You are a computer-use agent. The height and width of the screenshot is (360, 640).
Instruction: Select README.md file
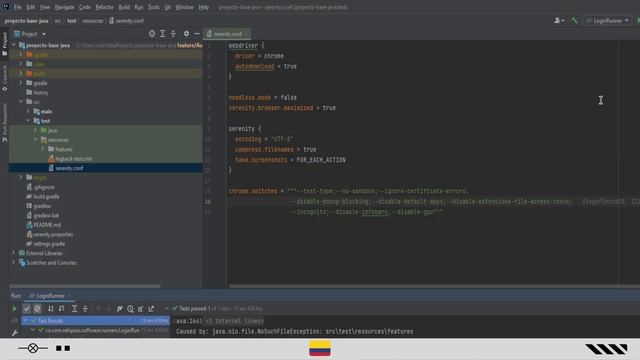point(44,225)
